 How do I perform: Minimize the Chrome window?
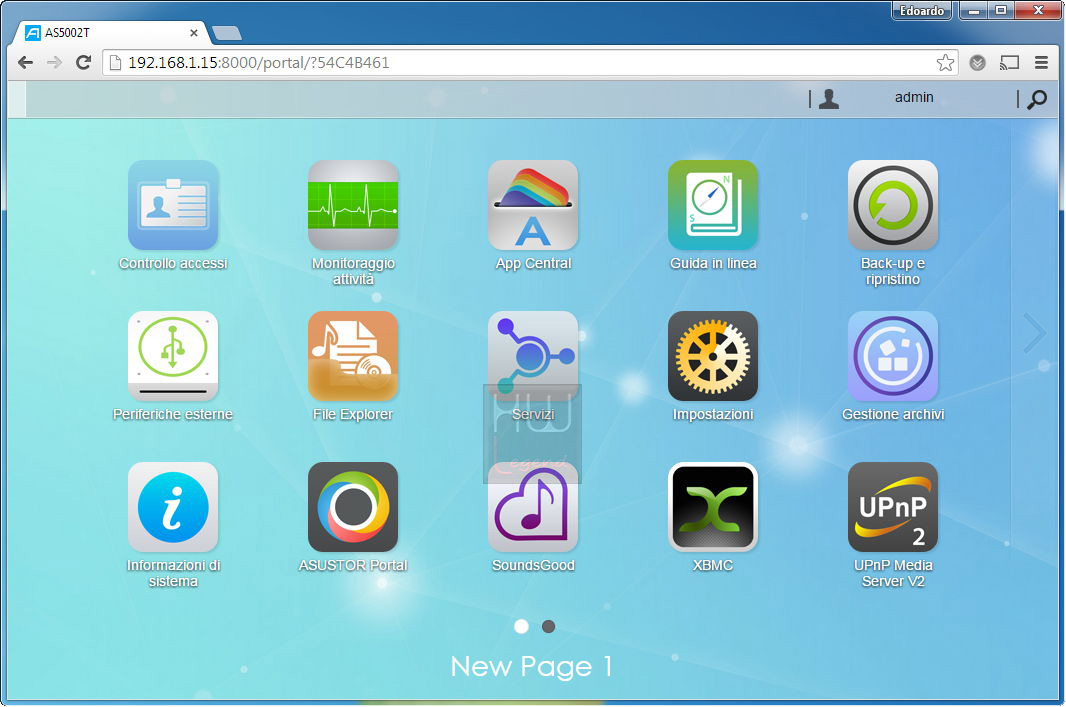coord(974,10)
